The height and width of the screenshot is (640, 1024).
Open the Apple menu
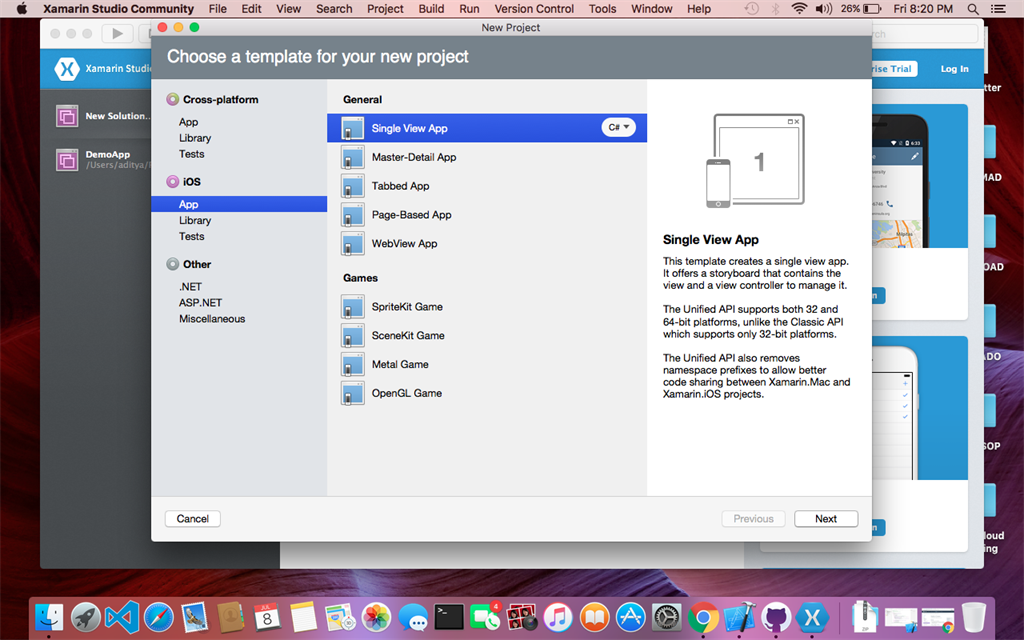(x=22, y=8)
